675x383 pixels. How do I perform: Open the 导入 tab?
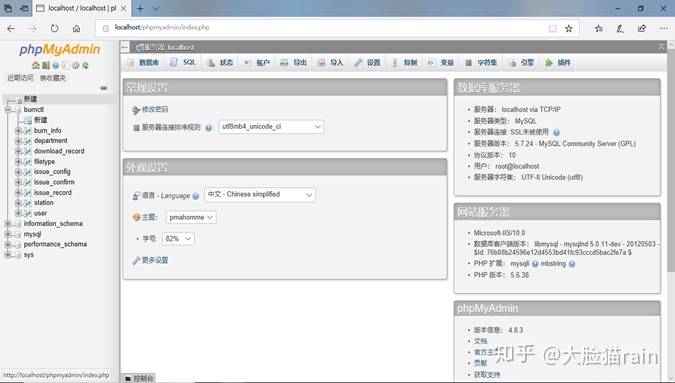tap(331, 63)
